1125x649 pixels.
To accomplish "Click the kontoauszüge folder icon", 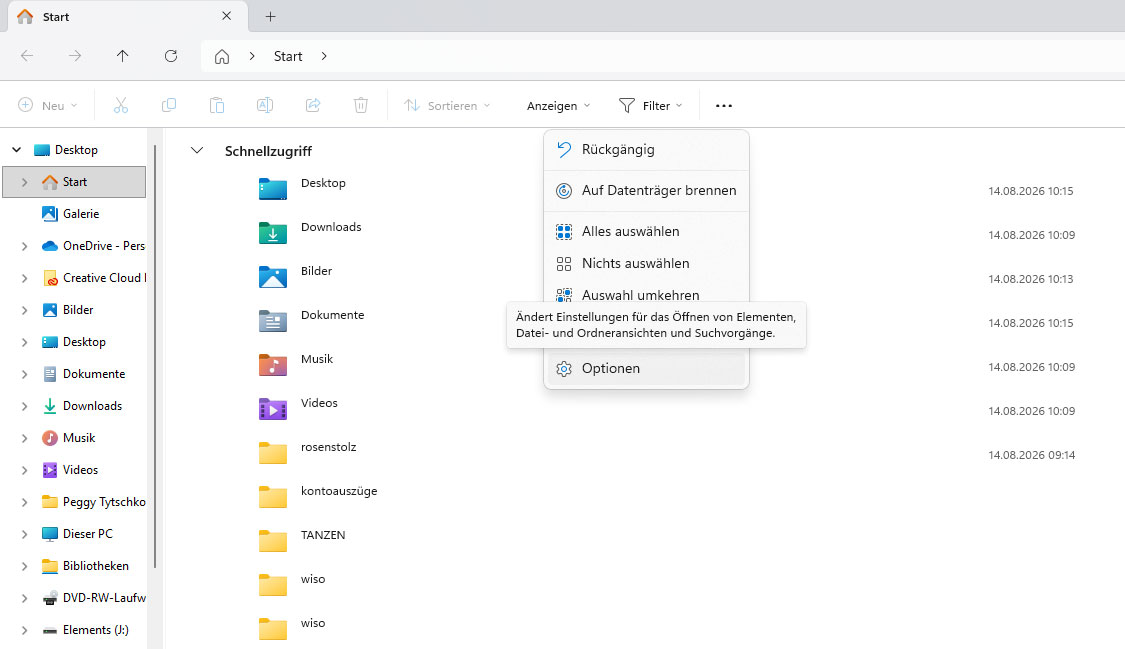I will click(x=273, y=497).
